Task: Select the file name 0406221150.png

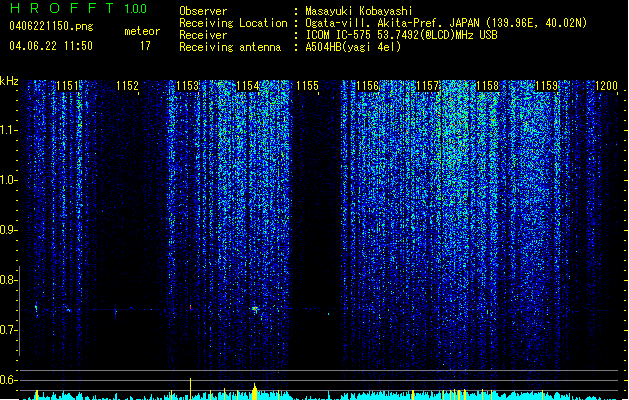Action: click(51, 26)
